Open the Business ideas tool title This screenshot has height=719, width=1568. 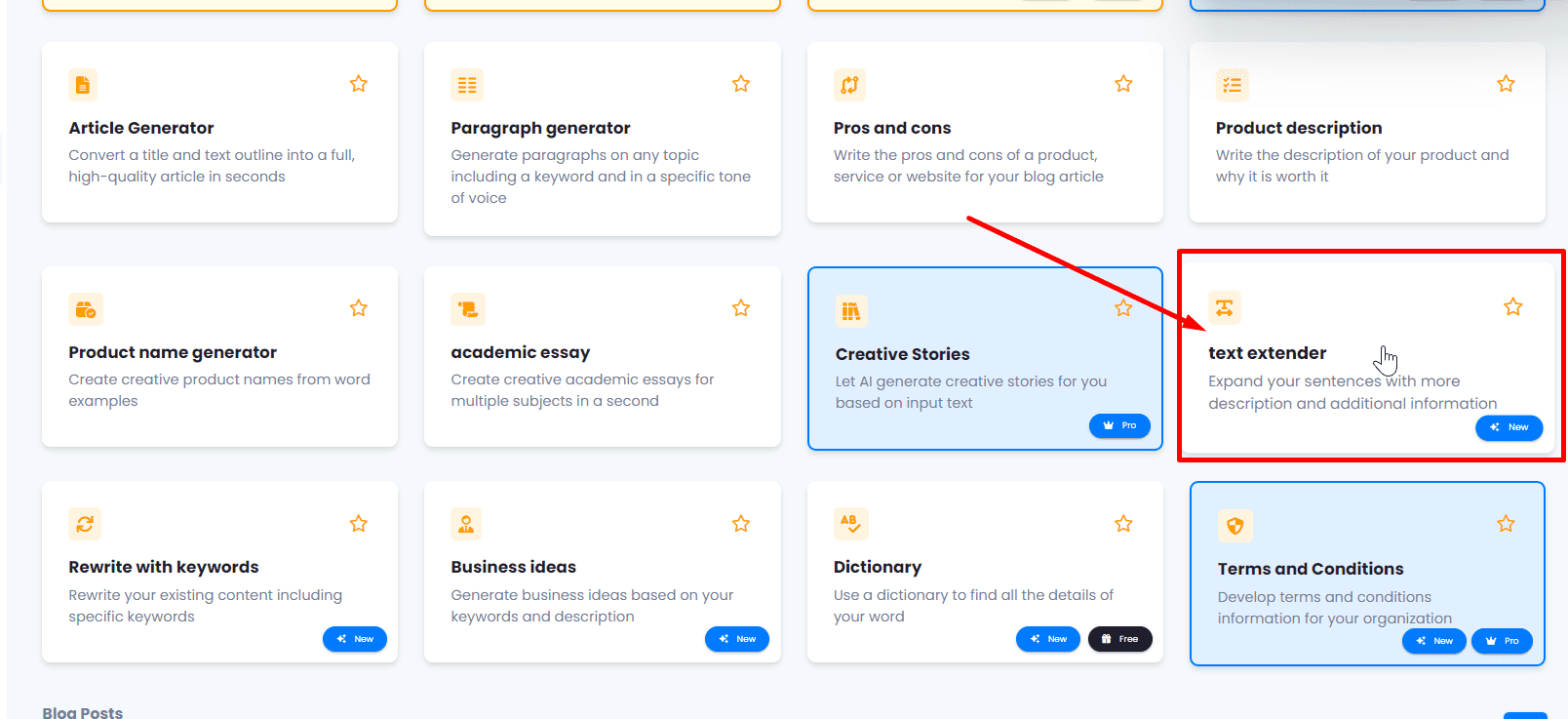coord(513,567)
